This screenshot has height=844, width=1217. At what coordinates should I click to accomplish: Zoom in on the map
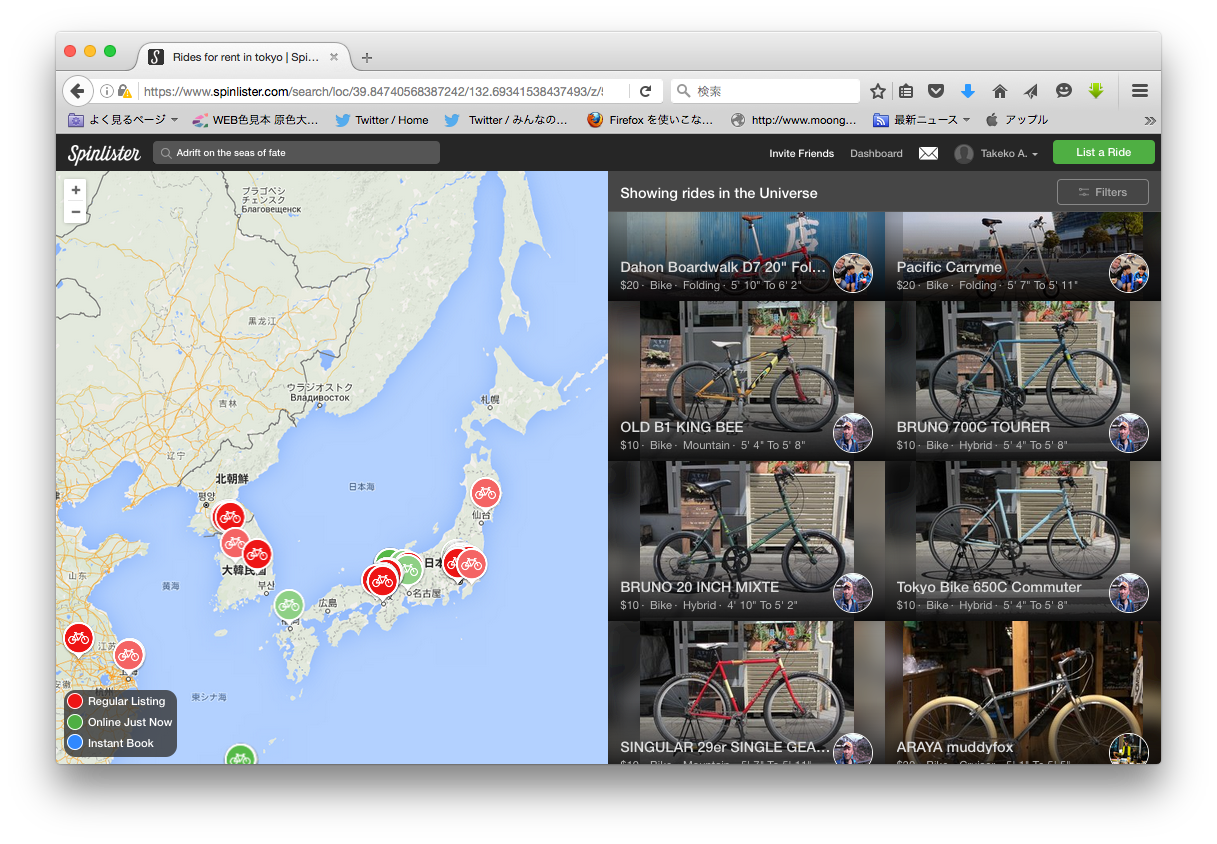point(76,190)
